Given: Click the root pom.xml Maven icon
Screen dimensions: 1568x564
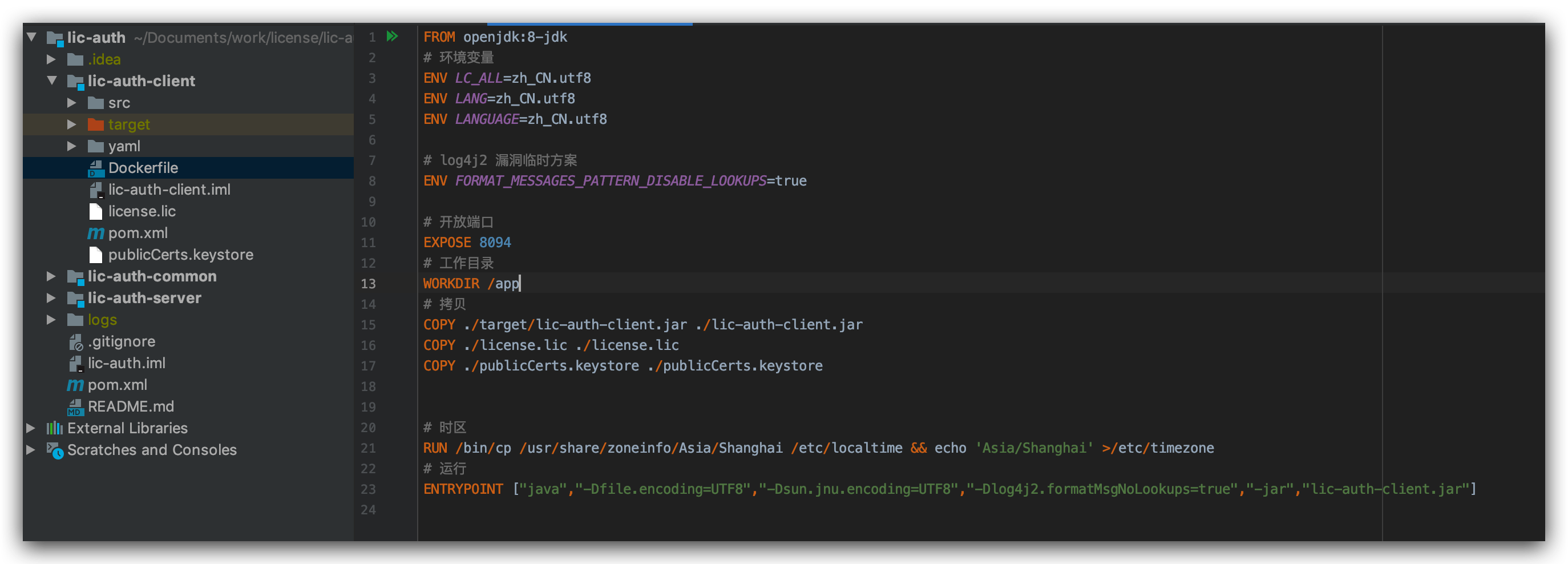Looking at the screenshot, I should click(75, 385).
